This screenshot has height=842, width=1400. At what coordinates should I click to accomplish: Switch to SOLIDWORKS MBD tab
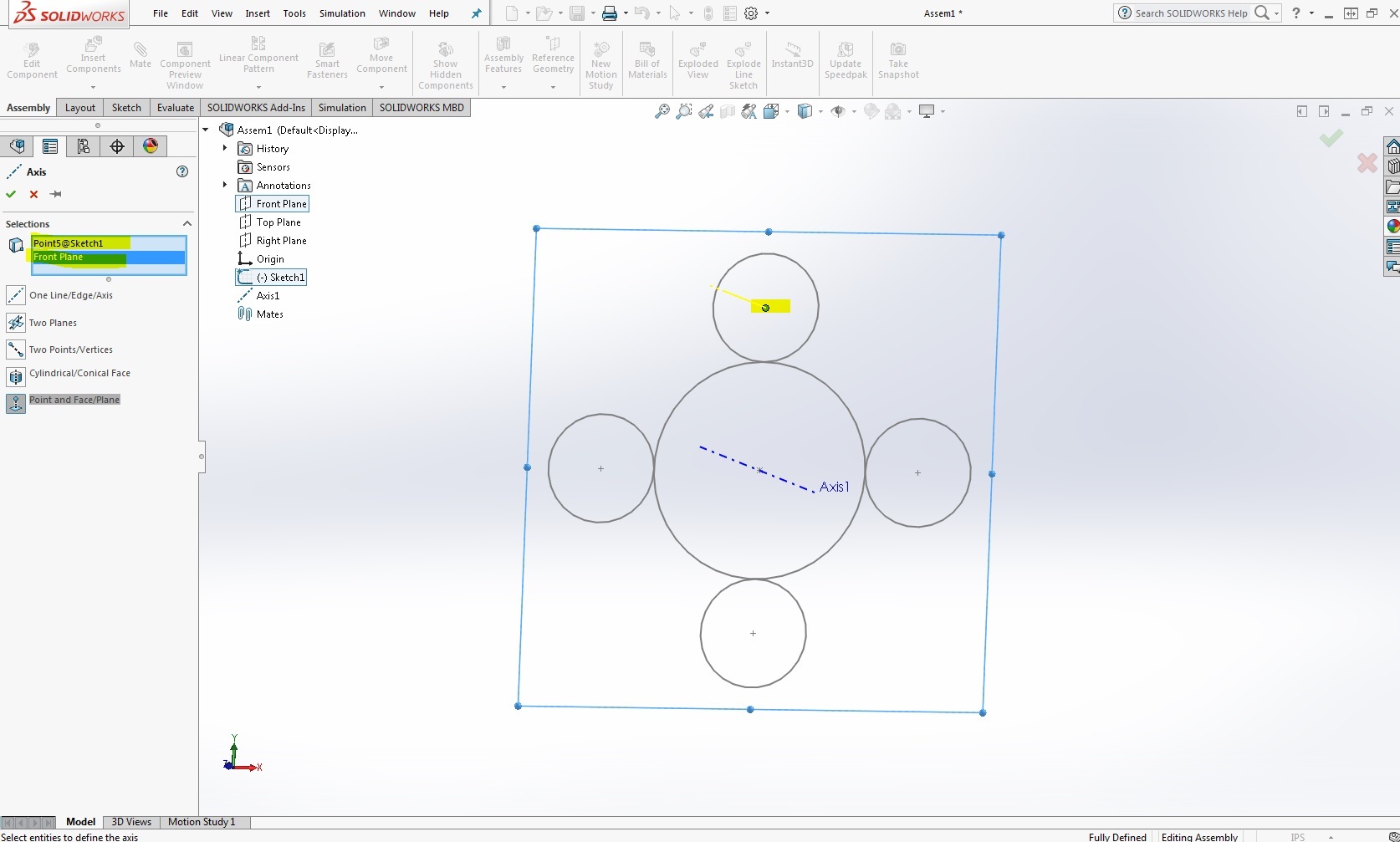point(422,108)
